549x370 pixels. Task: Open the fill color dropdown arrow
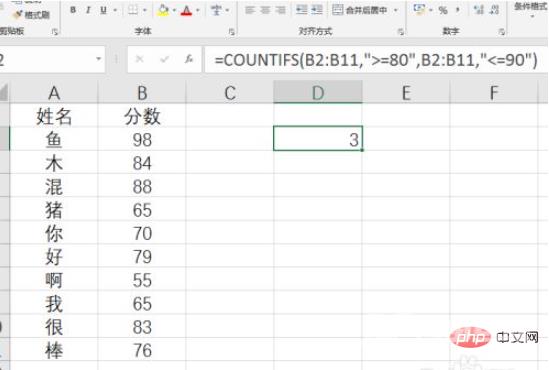click(x=174, y=11)
